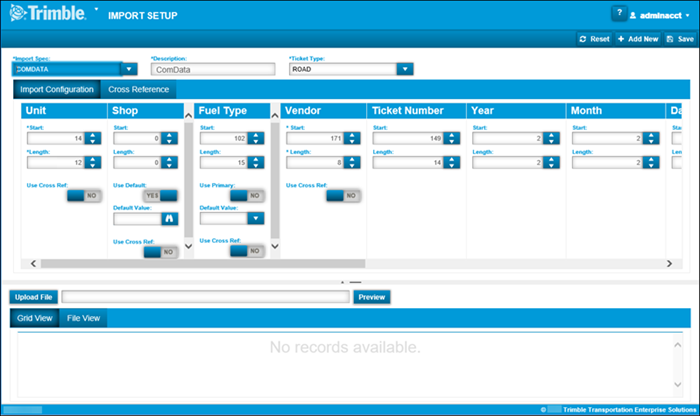Click the Shop Default Value text field

(138, 219)
